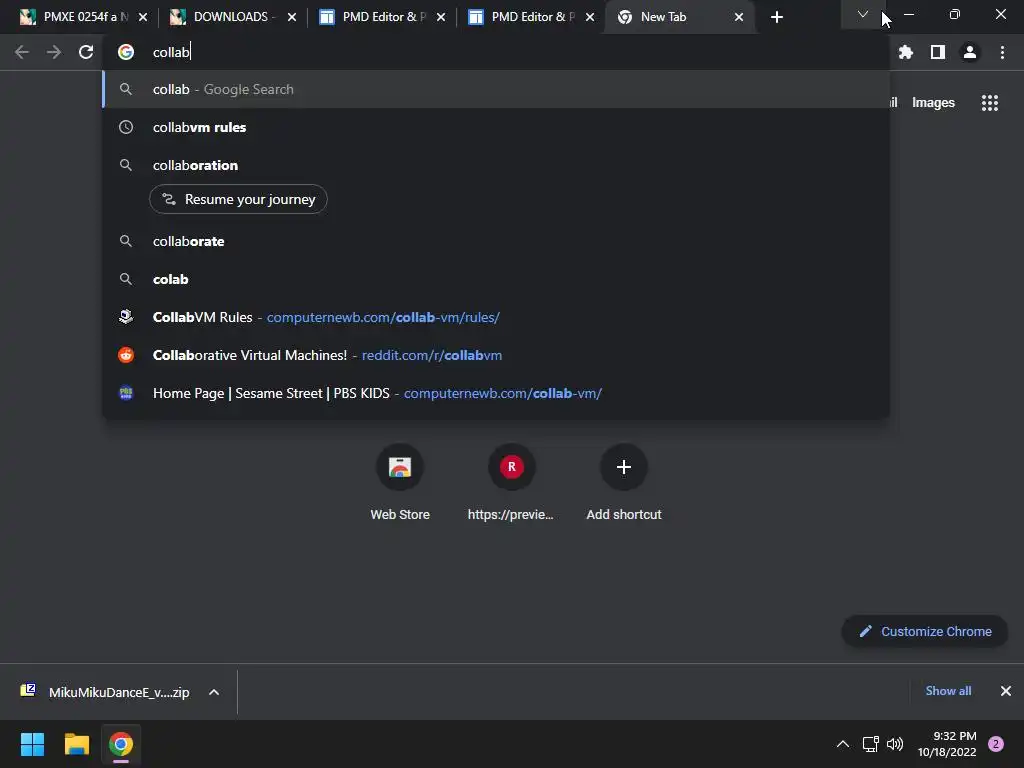Open File Explorer from the taskbar
This screenshot has width=1024, height=768.
76,744
